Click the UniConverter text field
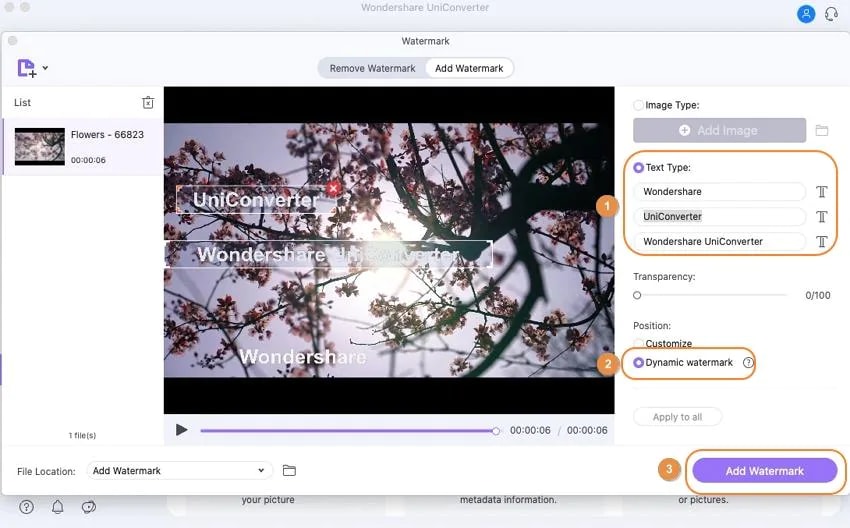The image size is (850, 528). [719, 216]
